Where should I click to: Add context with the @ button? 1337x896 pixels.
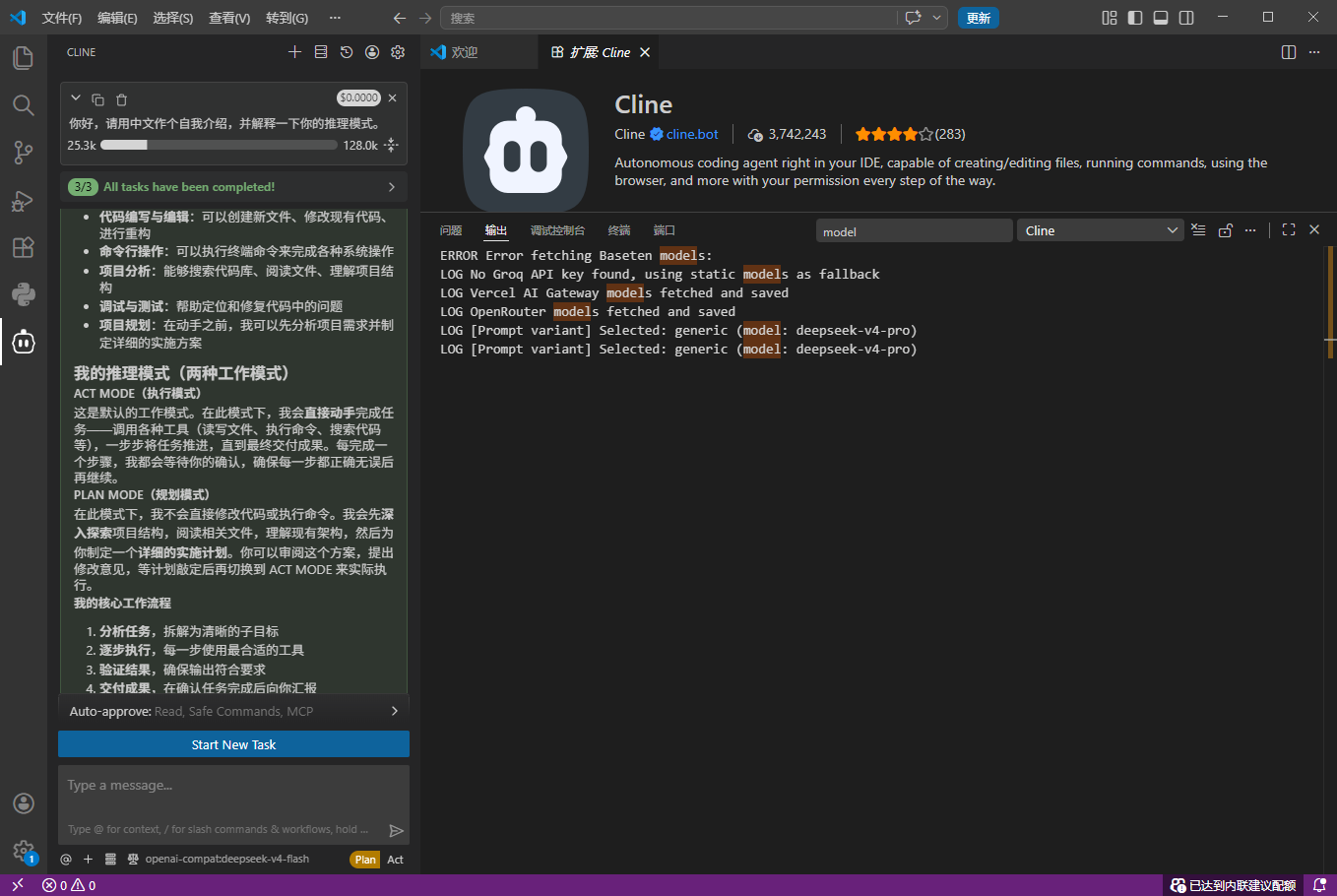point(66,860)
